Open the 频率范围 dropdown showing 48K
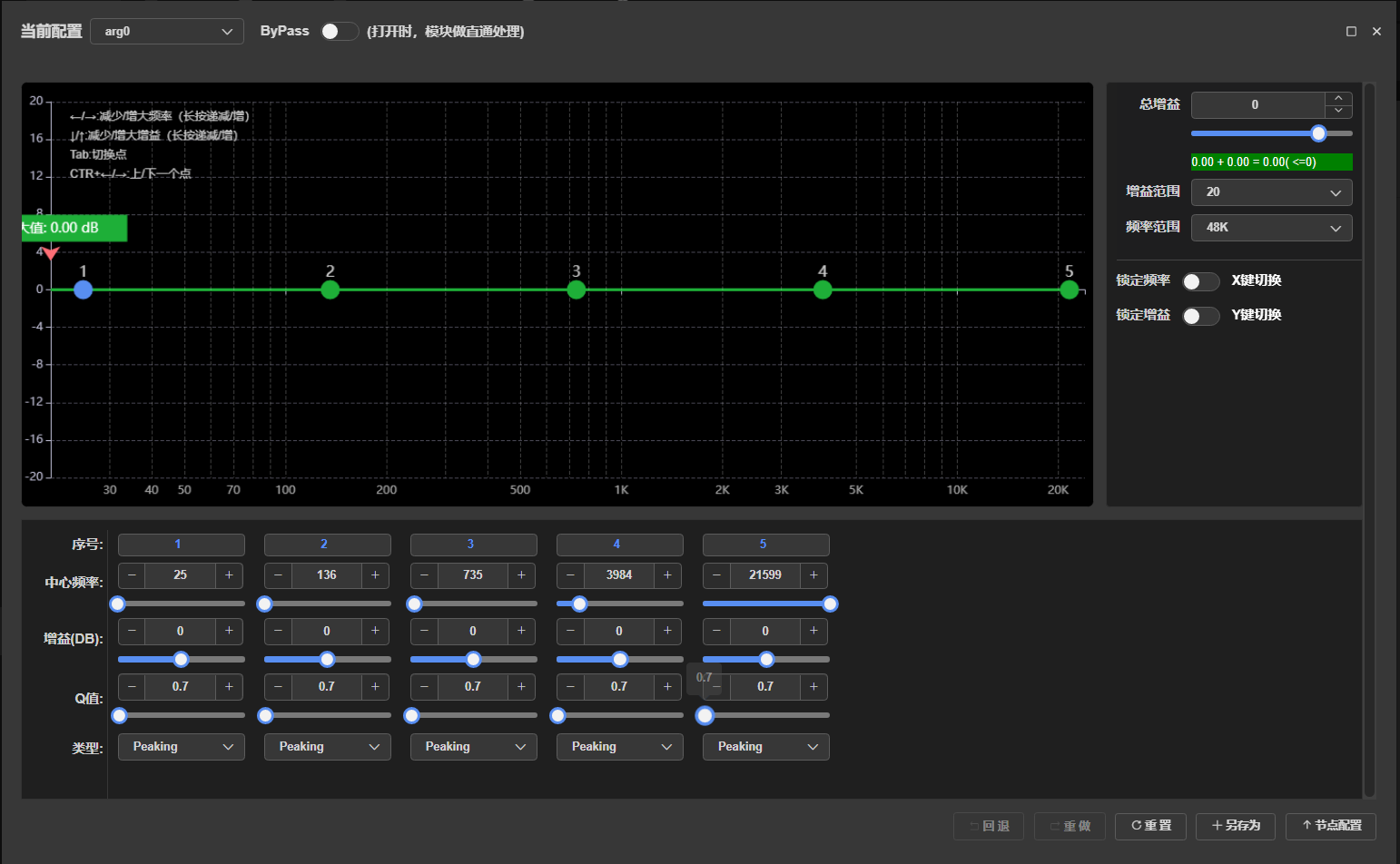The image size is (1400, 864). click(1271, 228)
